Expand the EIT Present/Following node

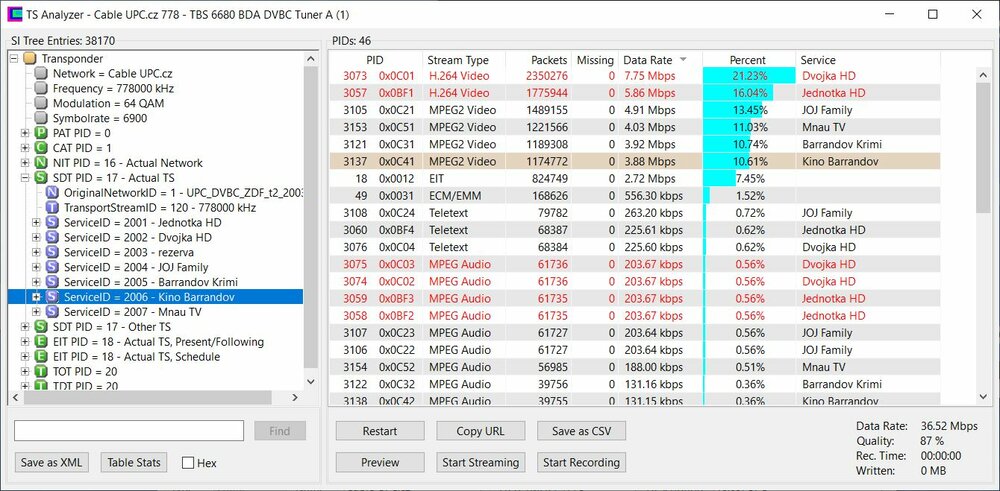tap(25, 342)
